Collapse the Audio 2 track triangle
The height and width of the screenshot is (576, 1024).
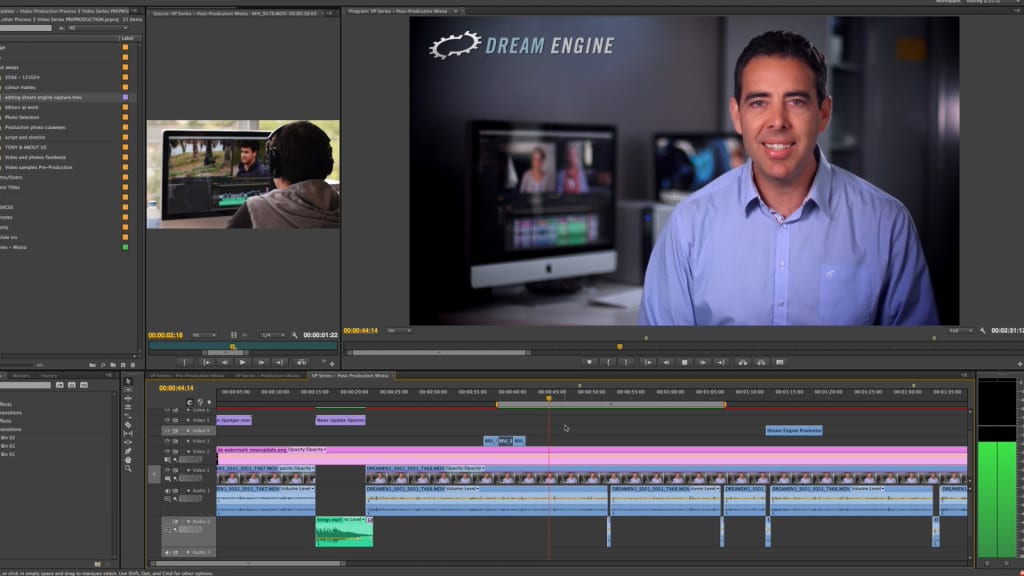coord(189,522)
